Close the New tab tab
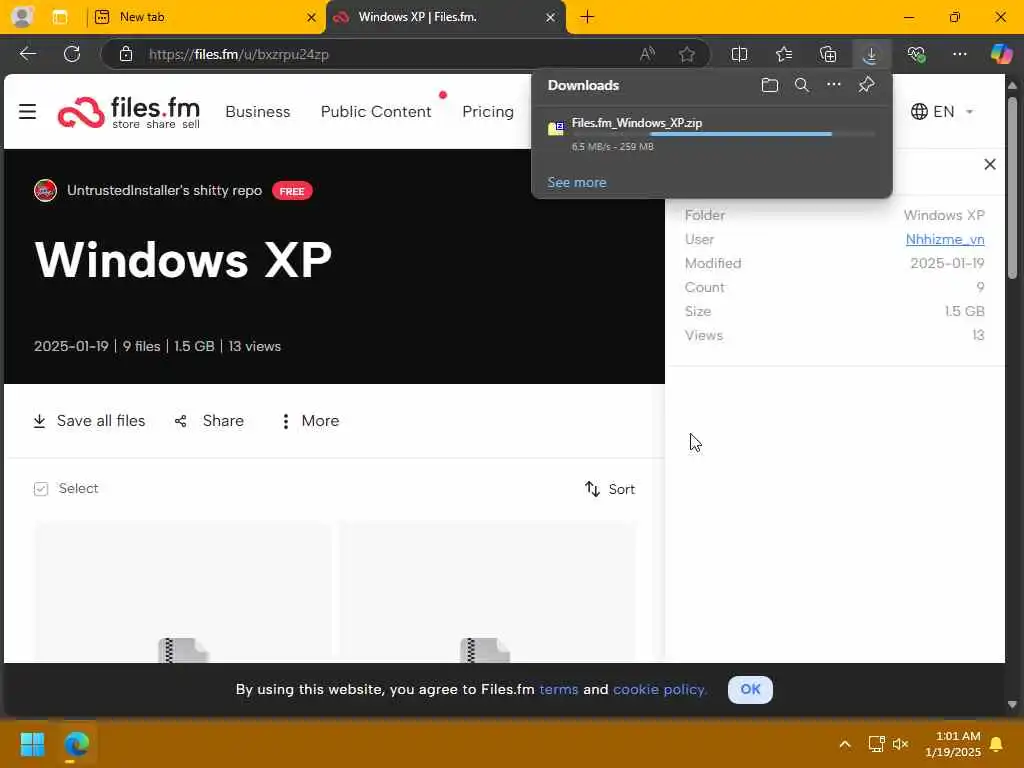Screen dimensions: 1024x768 [312, 18]
